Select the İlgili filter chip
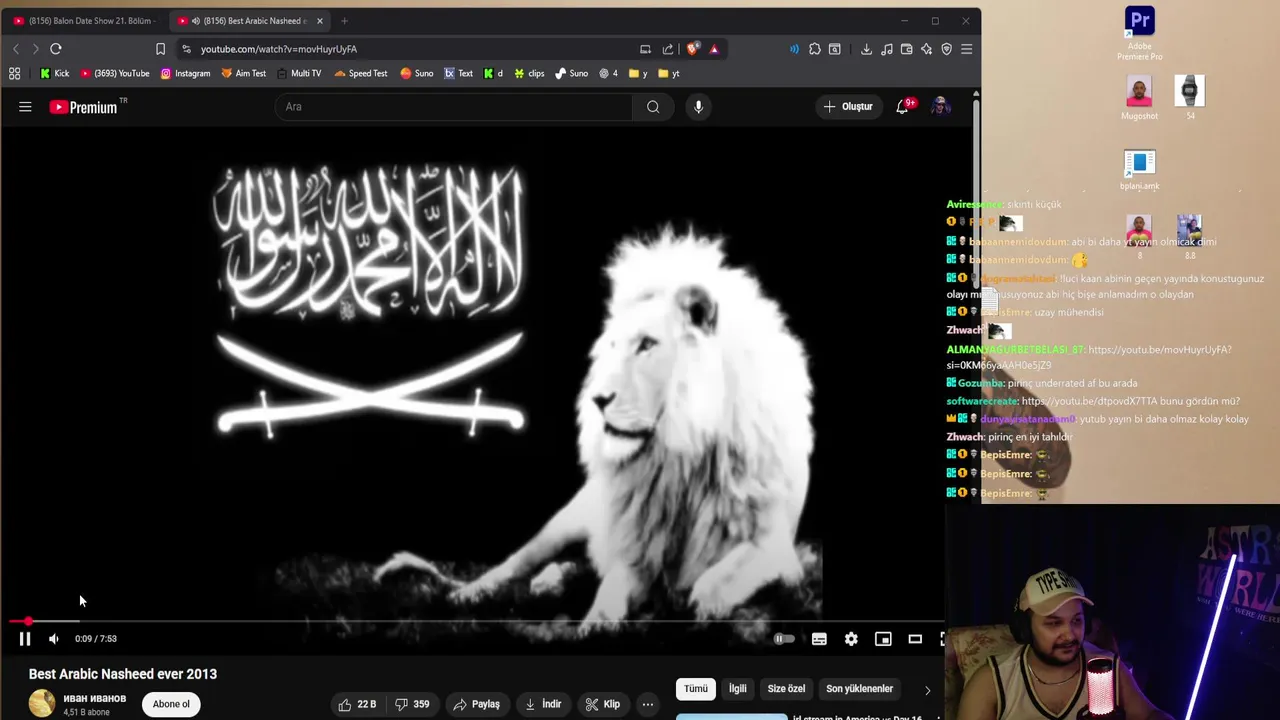This screenshot has width=1280, height=720. coord(738,689)
